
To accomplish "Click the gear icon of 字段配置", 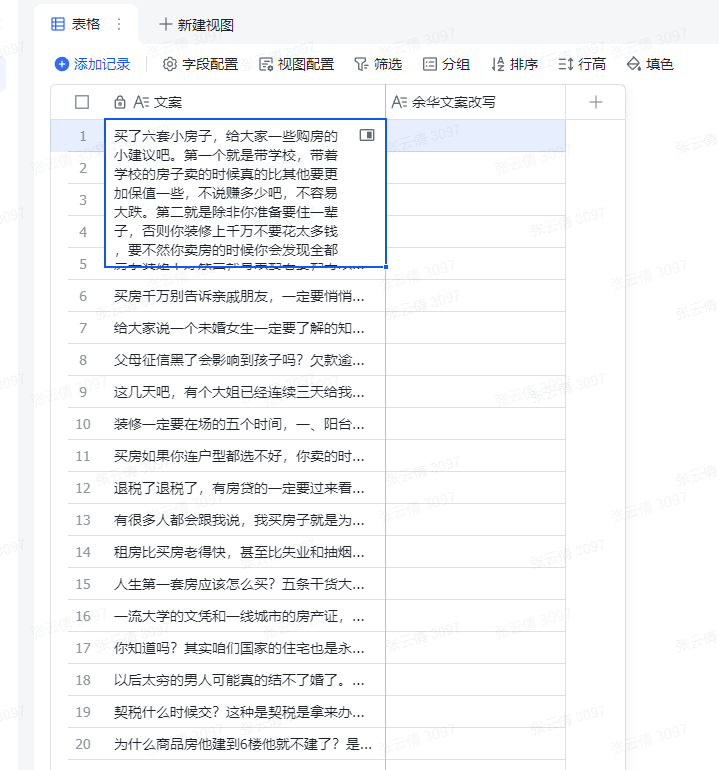I will [x=169, y=64].
